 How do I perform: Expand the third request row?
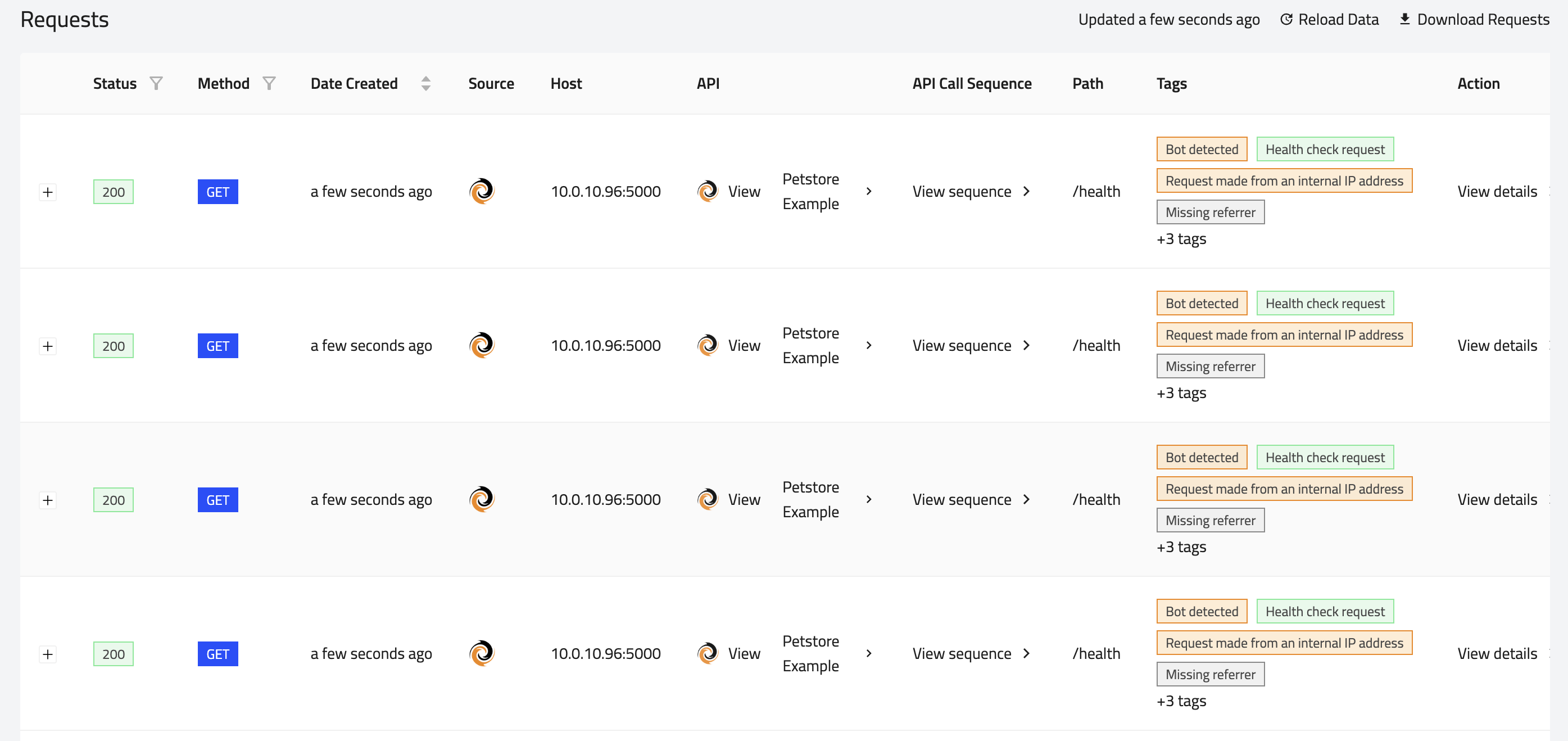pyautogui.click(x=47, y=500)
